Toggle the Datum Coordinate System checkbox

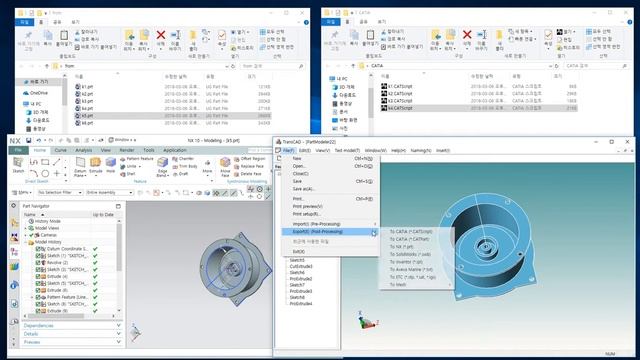(38, 249)
